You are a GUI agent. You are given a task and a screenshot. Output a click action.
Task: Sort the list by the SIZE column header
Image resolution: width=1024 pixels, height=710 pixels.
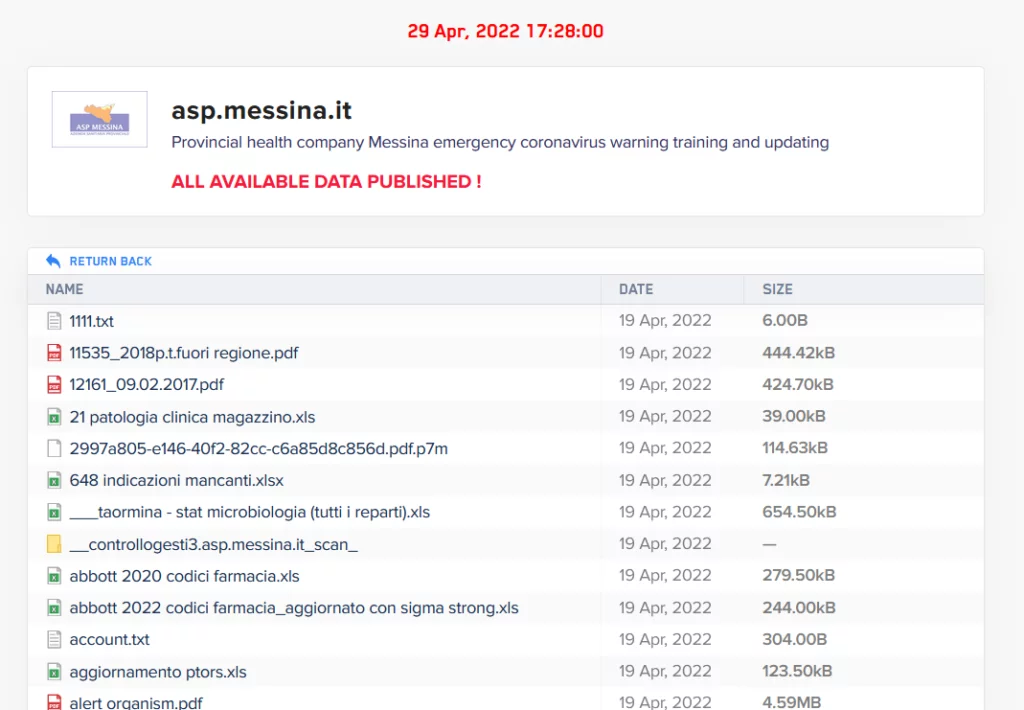click(777, 289)
